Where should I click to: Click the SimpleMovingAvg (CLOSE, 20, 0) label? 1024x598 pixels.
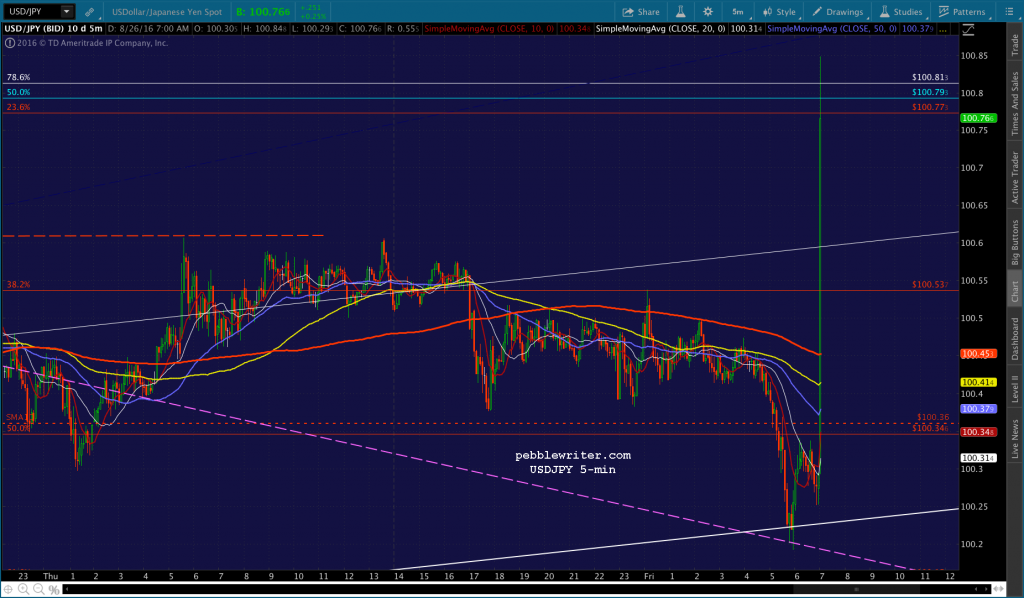(x=660, y=29)
